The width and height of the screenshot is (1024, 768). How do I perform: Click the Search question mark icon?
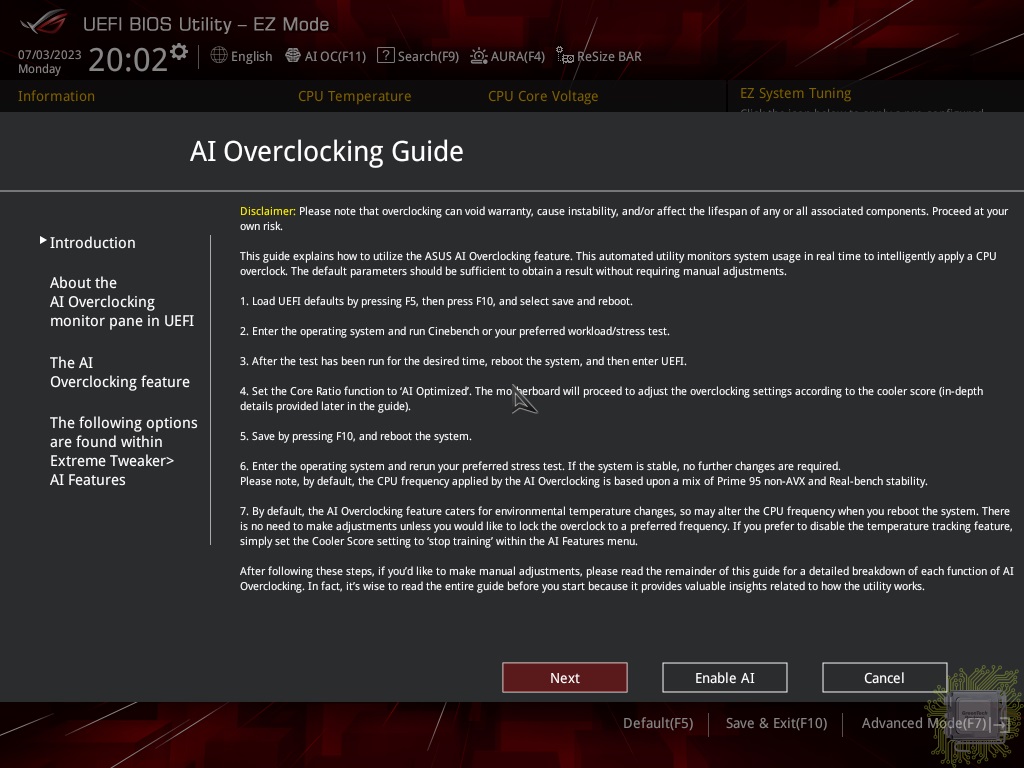[x=385, y=56]
